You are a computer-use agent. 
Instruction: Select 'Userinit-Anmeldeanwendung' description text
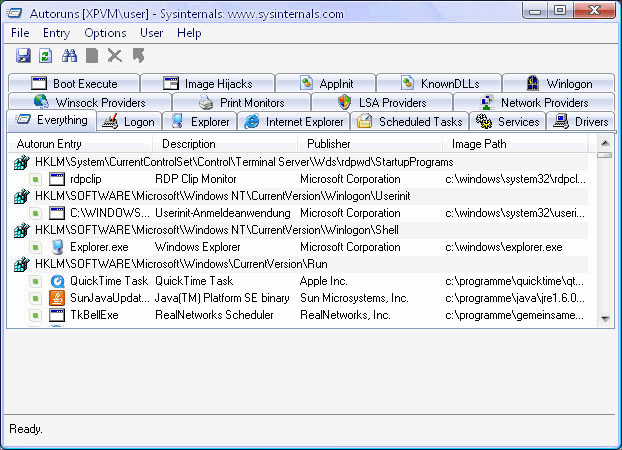(x=223, y=213)
